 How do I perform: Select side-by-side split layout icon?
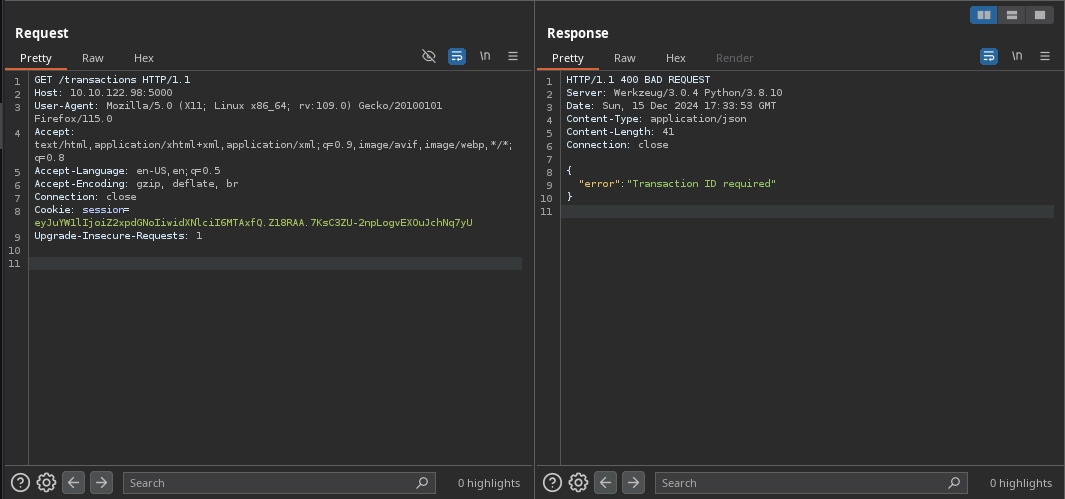(x=984, y=15)
